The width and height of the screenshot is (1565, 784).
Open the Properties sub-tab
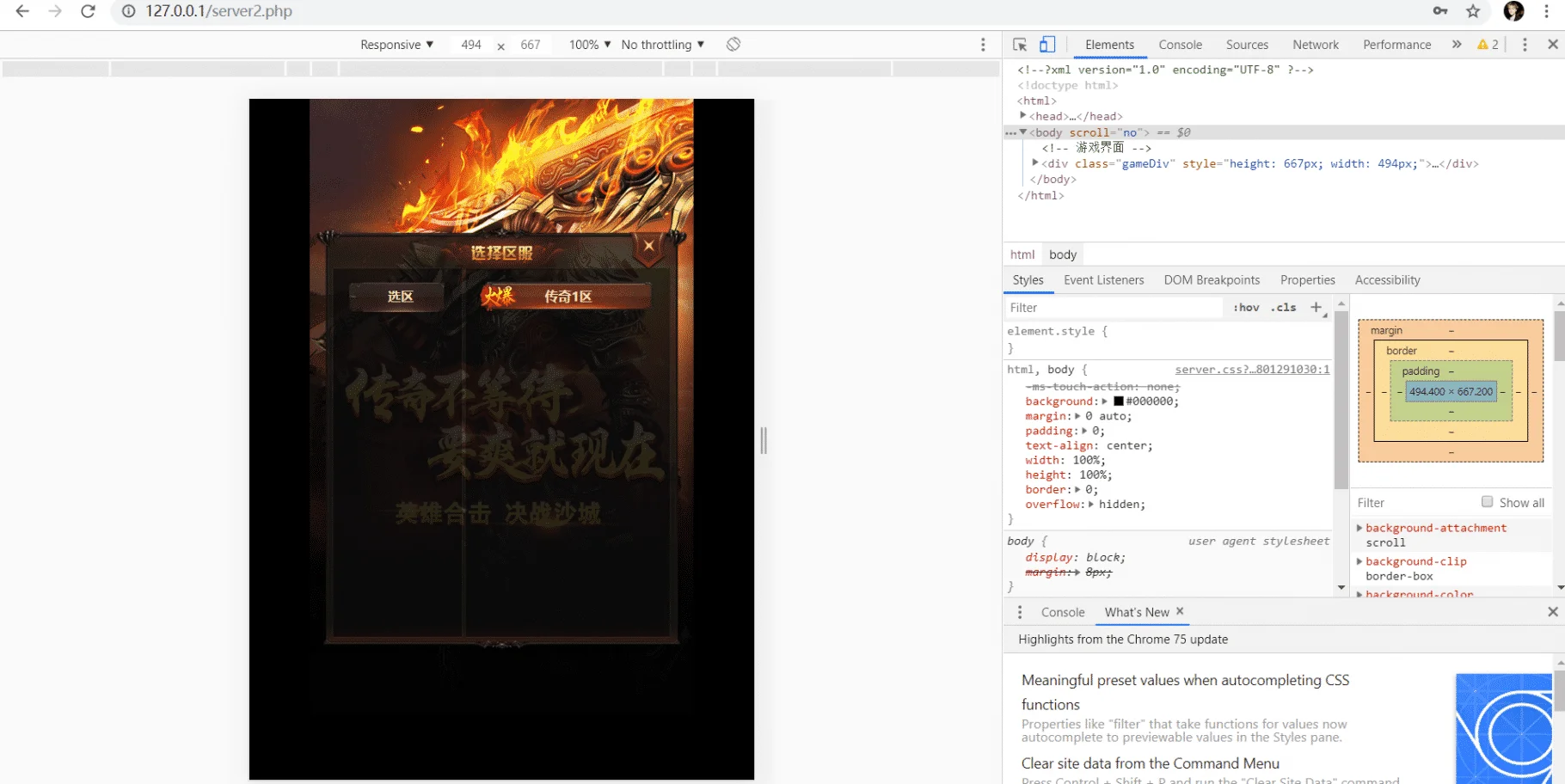(1307, 280)
